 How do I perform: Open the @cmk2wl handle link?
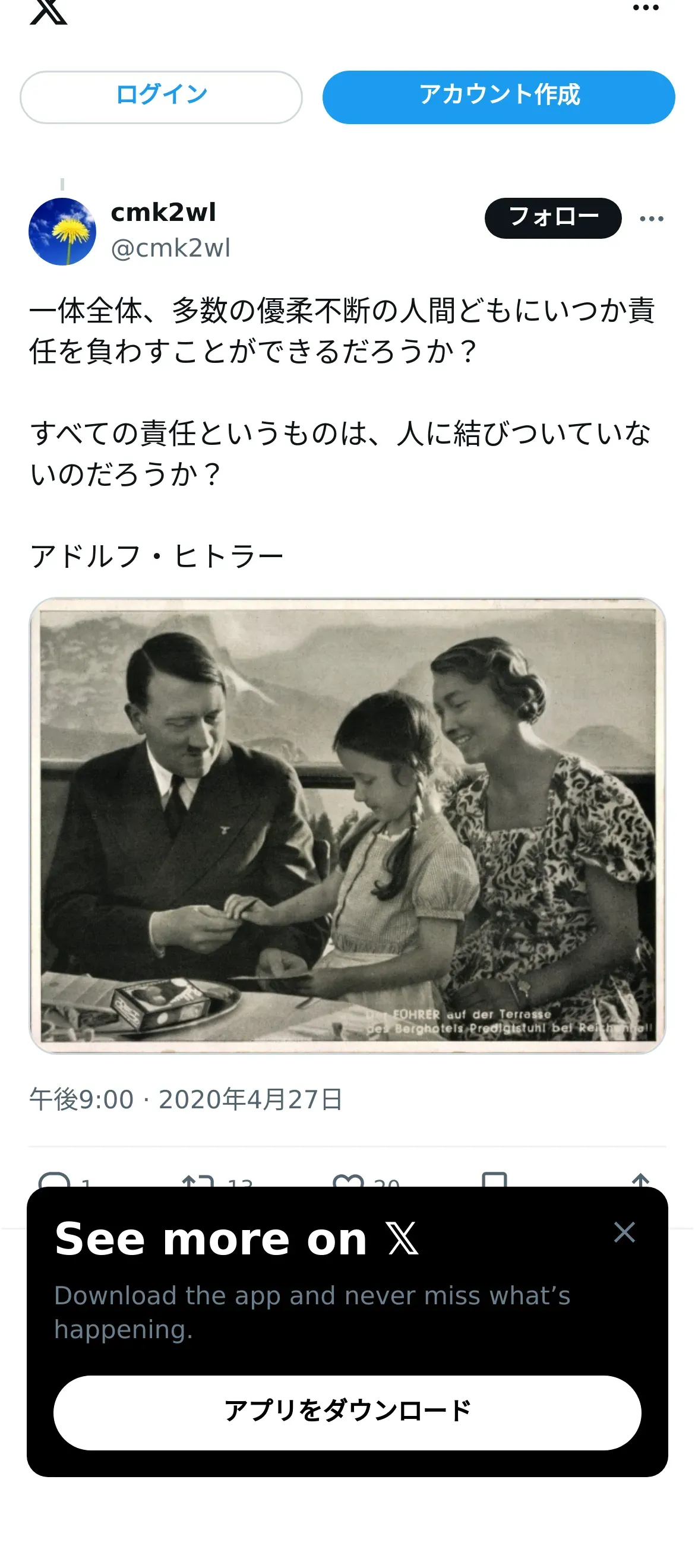coord(170,248)
